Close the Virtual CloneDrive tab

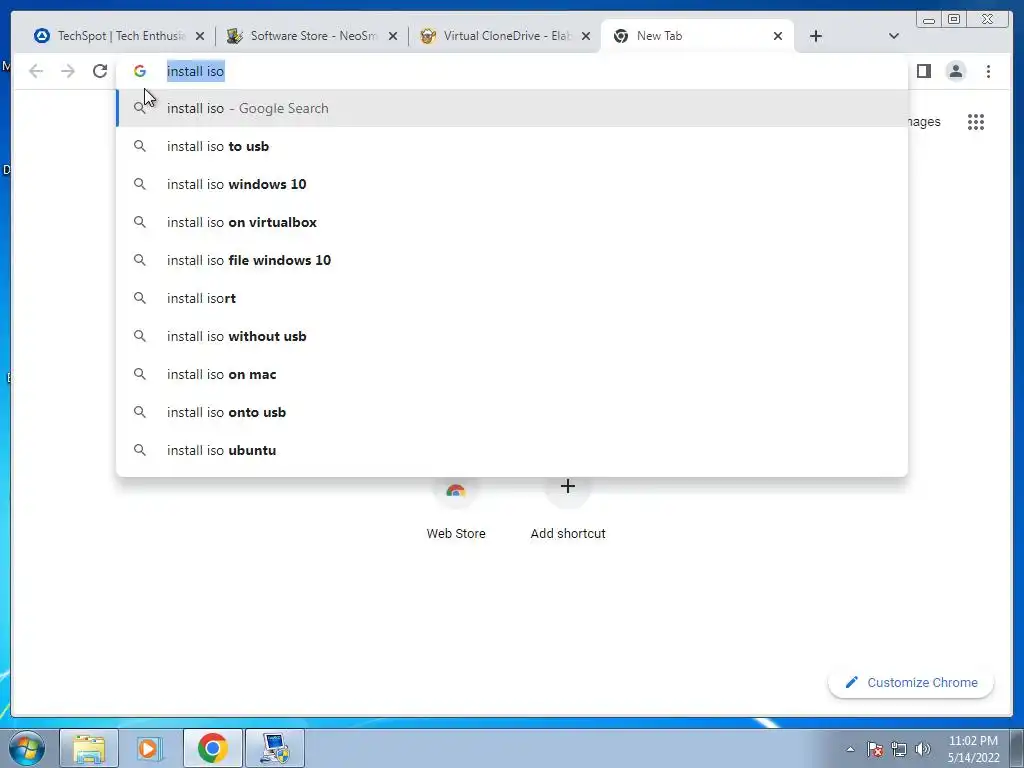[586, 36]
